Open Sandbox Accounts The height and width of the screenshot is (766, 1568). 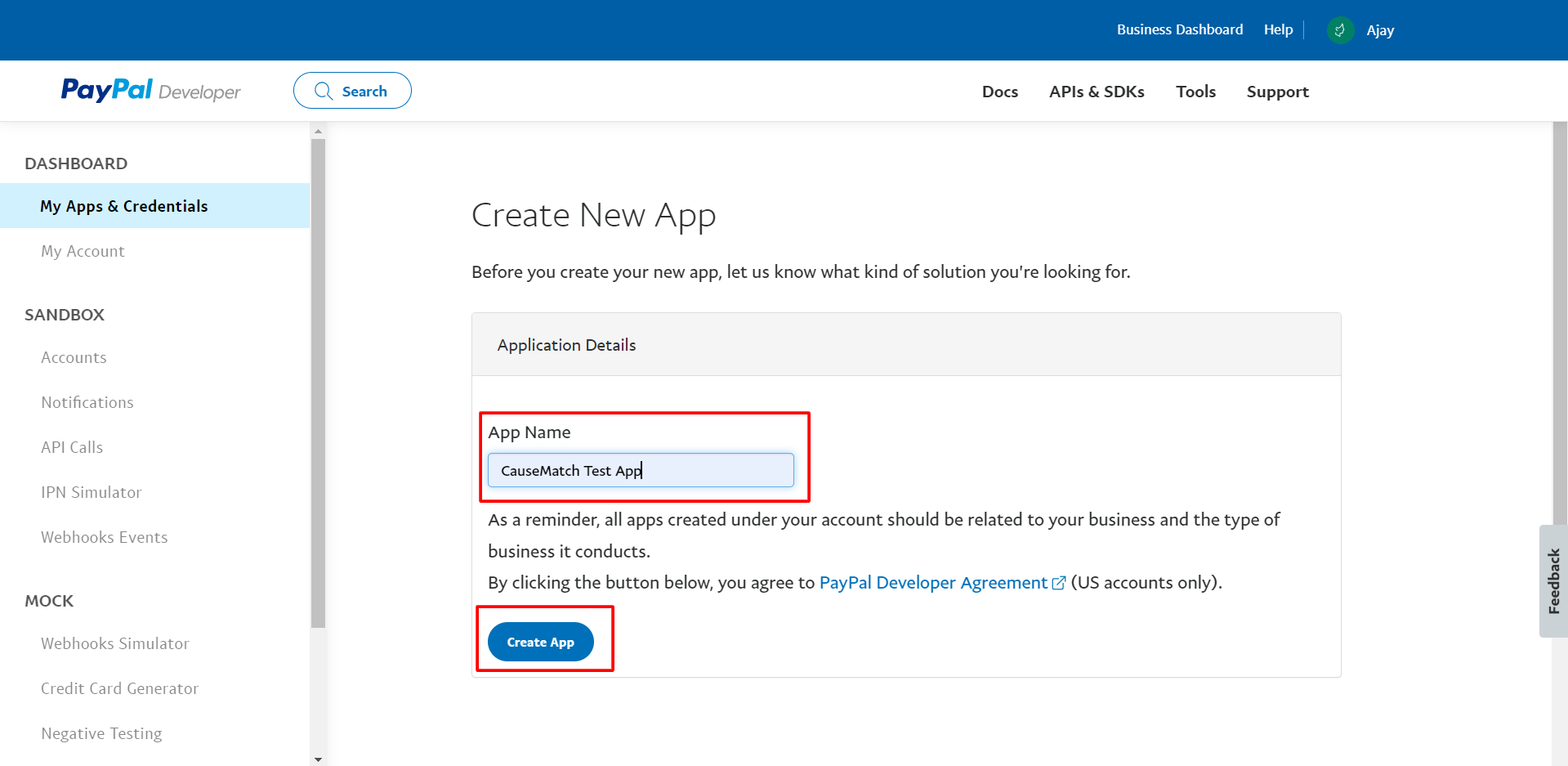[x=74, y=357]
